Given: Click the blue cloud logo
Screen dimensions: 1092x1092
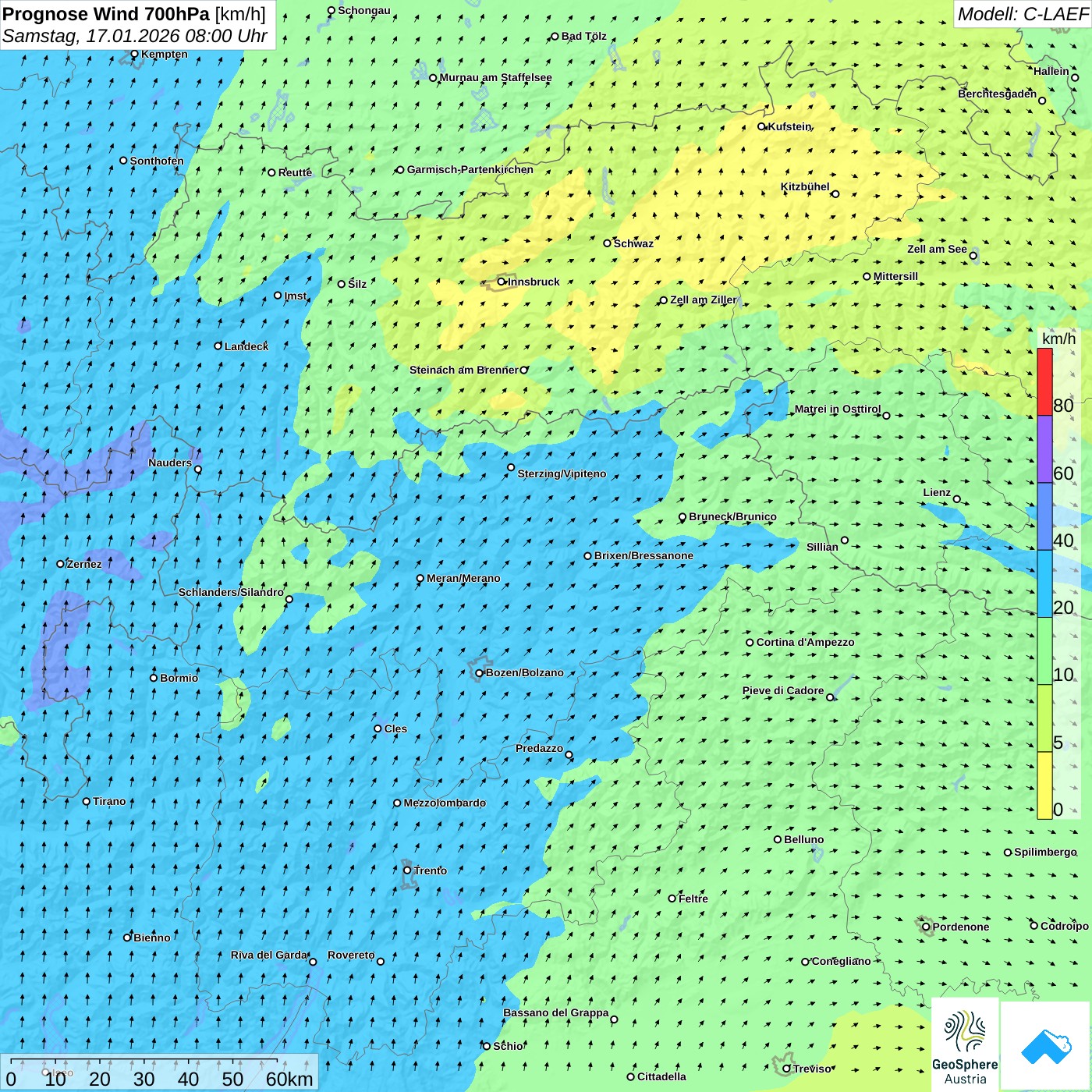Looking at the screenshot, I should 1045,1046.
